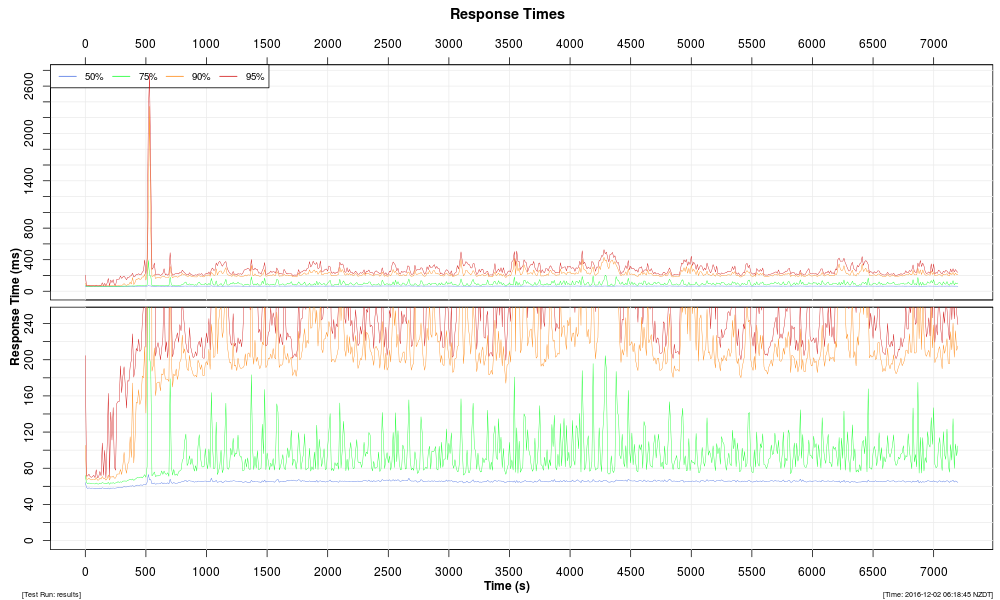Click the green 75% legend line swatch
The image size is (1000, 600).
pos(121,77)
